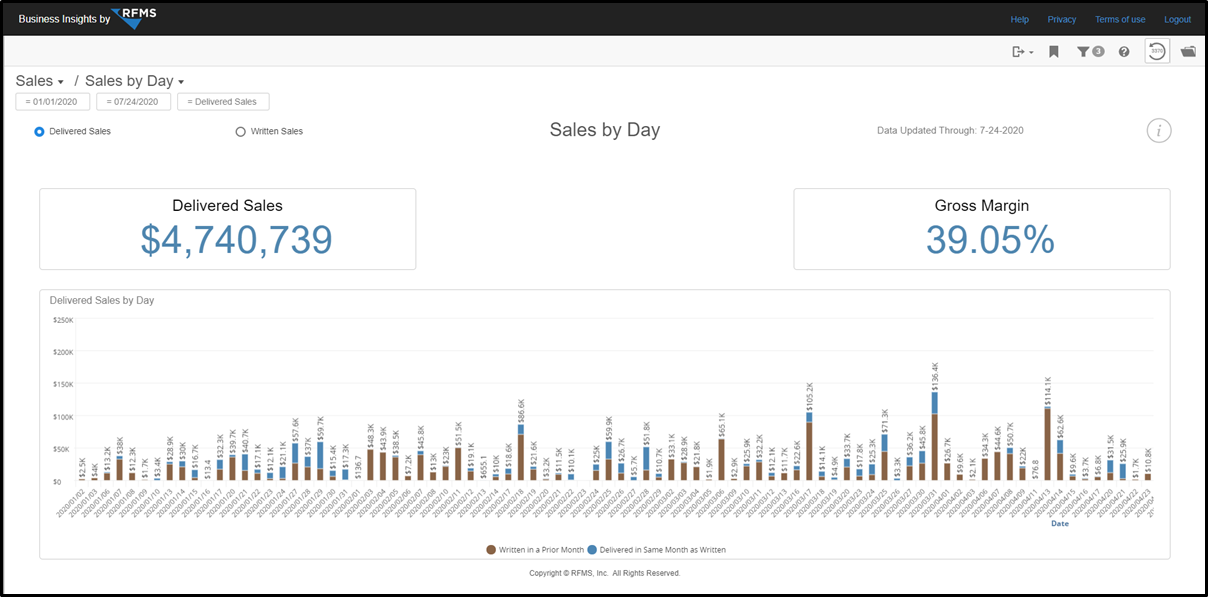Click the $136.4K tallest bar label
The height and width of the screenshot is (597, 1208).
point(935,376)
